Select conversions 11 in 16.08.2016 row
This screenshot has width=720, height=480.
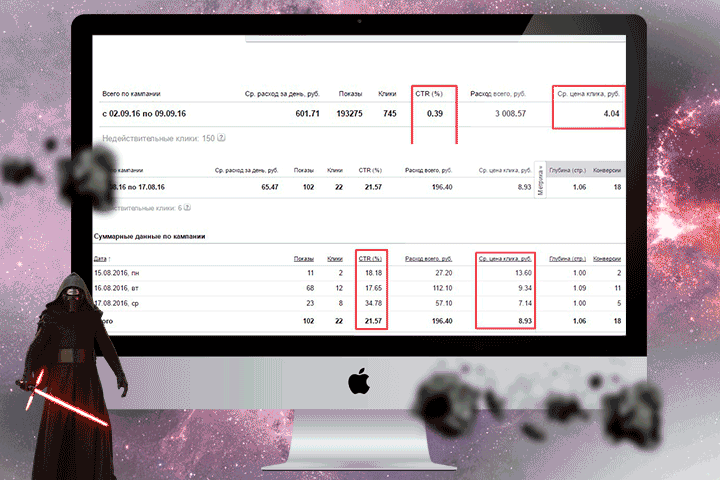coord(618,288)
